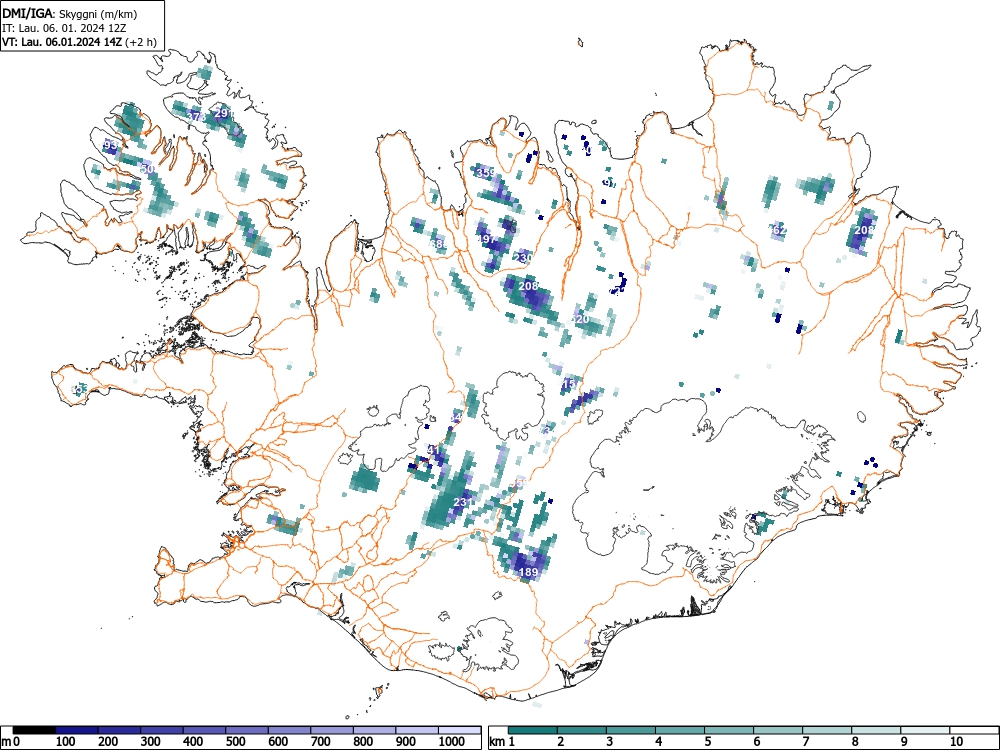The image size is (1000, 750).
Task: Click the "300" tick label on the metre legend
Action: [x=151, y=742]
